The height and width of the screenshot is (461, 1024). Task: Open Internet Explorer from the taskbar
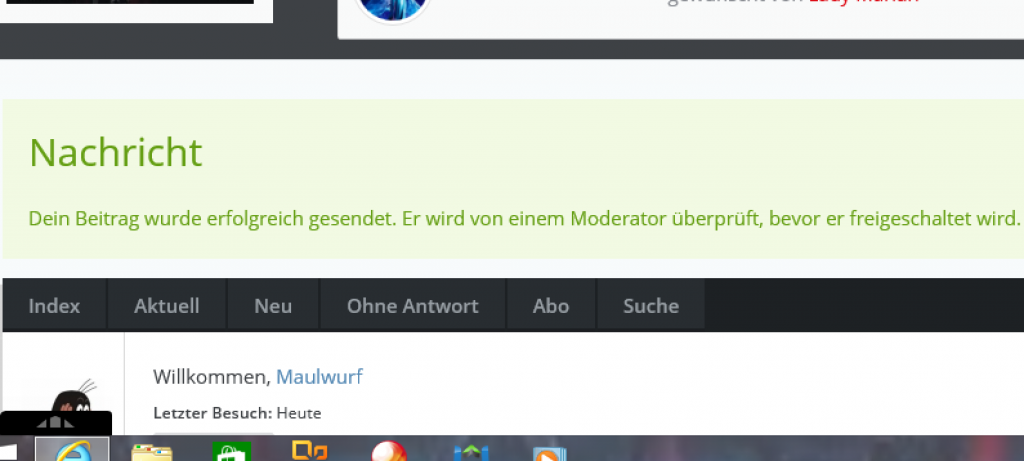pos(72,450)
